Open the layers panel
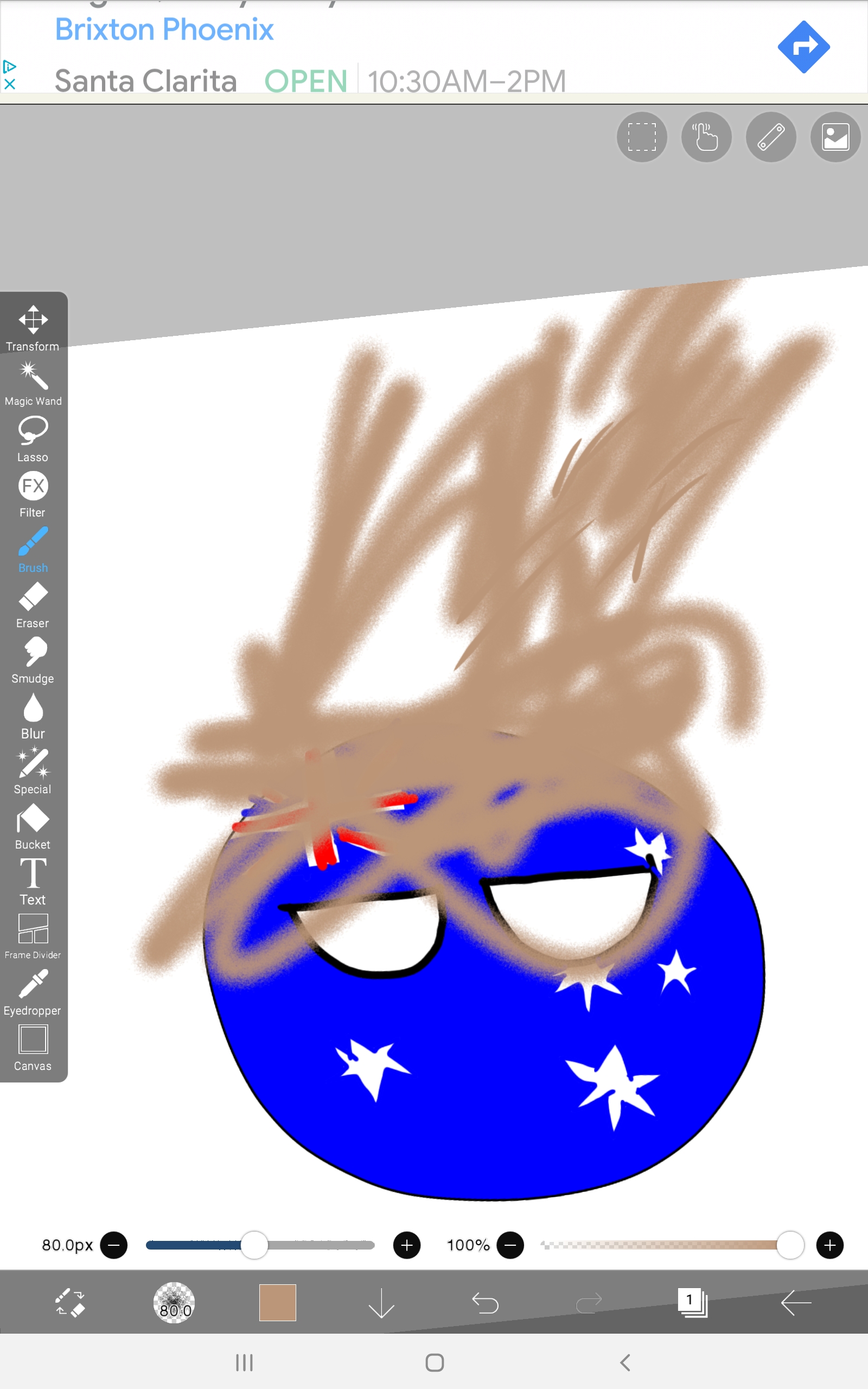 tap(692, 1302)
